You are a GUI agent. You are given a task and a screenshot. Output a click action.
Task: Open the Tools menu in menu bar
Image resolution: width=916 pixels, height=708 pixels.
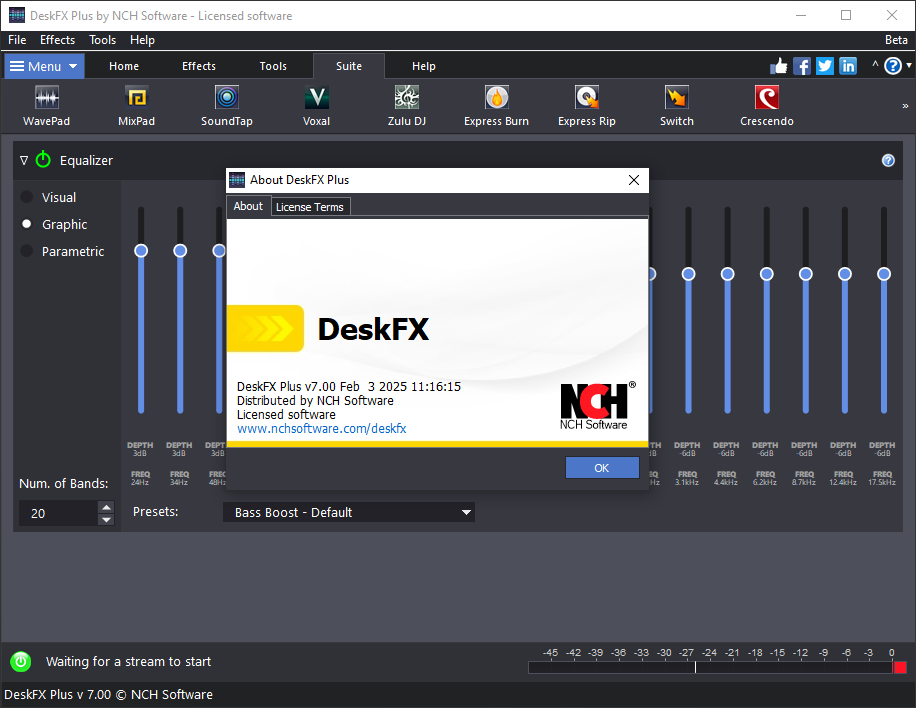pyautogui.click(x=102, y=40)
